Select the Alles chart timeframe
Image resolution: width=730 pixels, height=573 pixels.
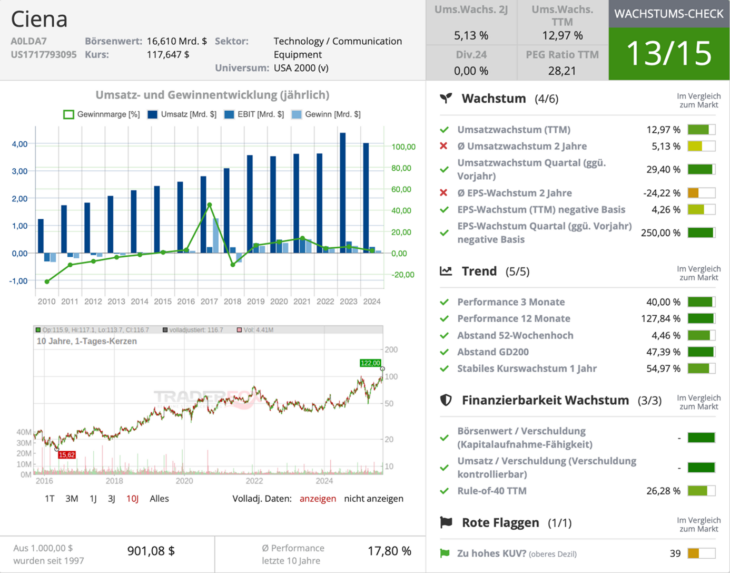159,499
